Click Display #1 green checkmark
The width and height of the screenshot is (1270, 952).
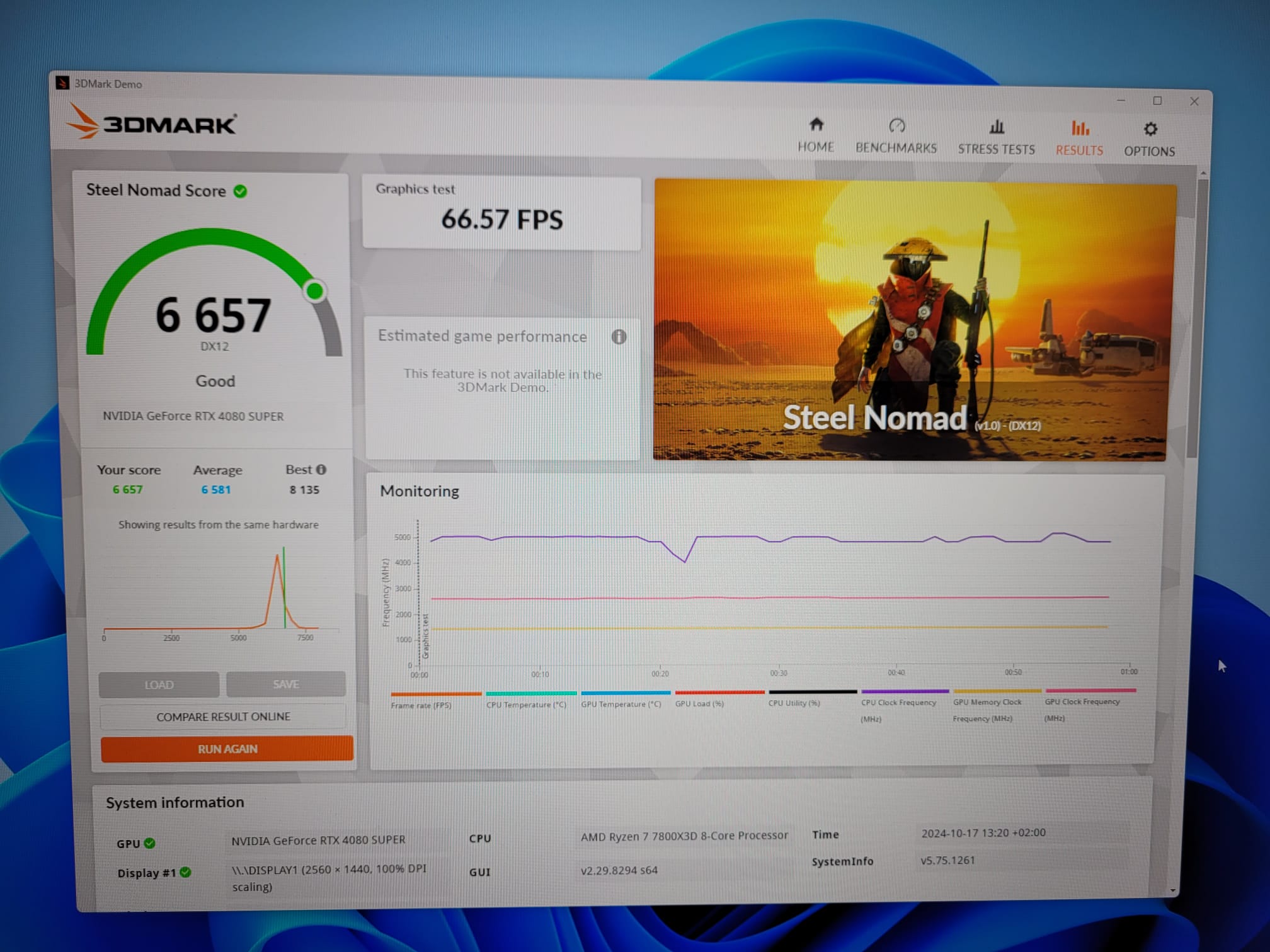point(185,872)
